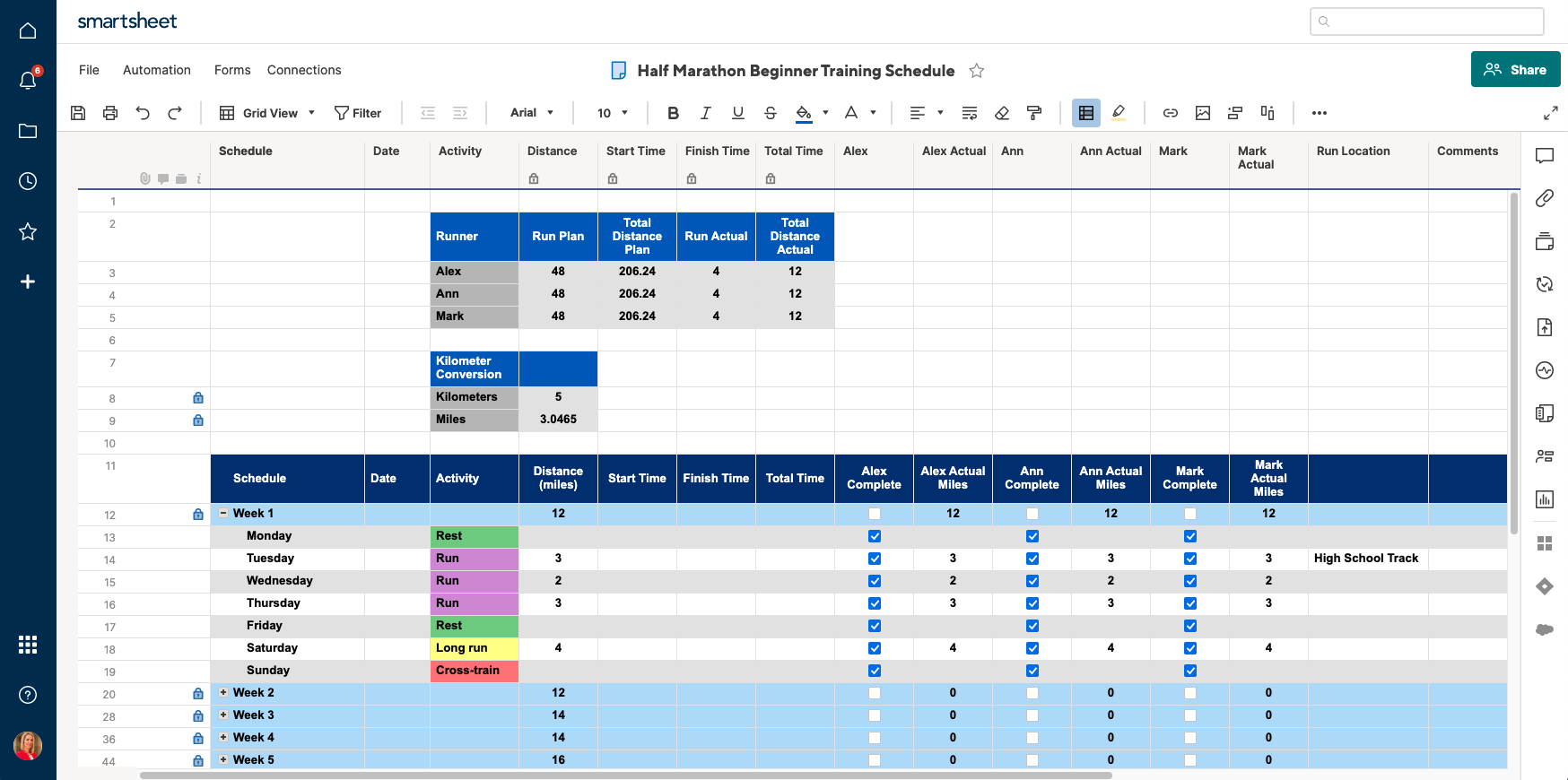Click the format painter icon
The image size is (1568, 780).
(x=1034, y=113)
